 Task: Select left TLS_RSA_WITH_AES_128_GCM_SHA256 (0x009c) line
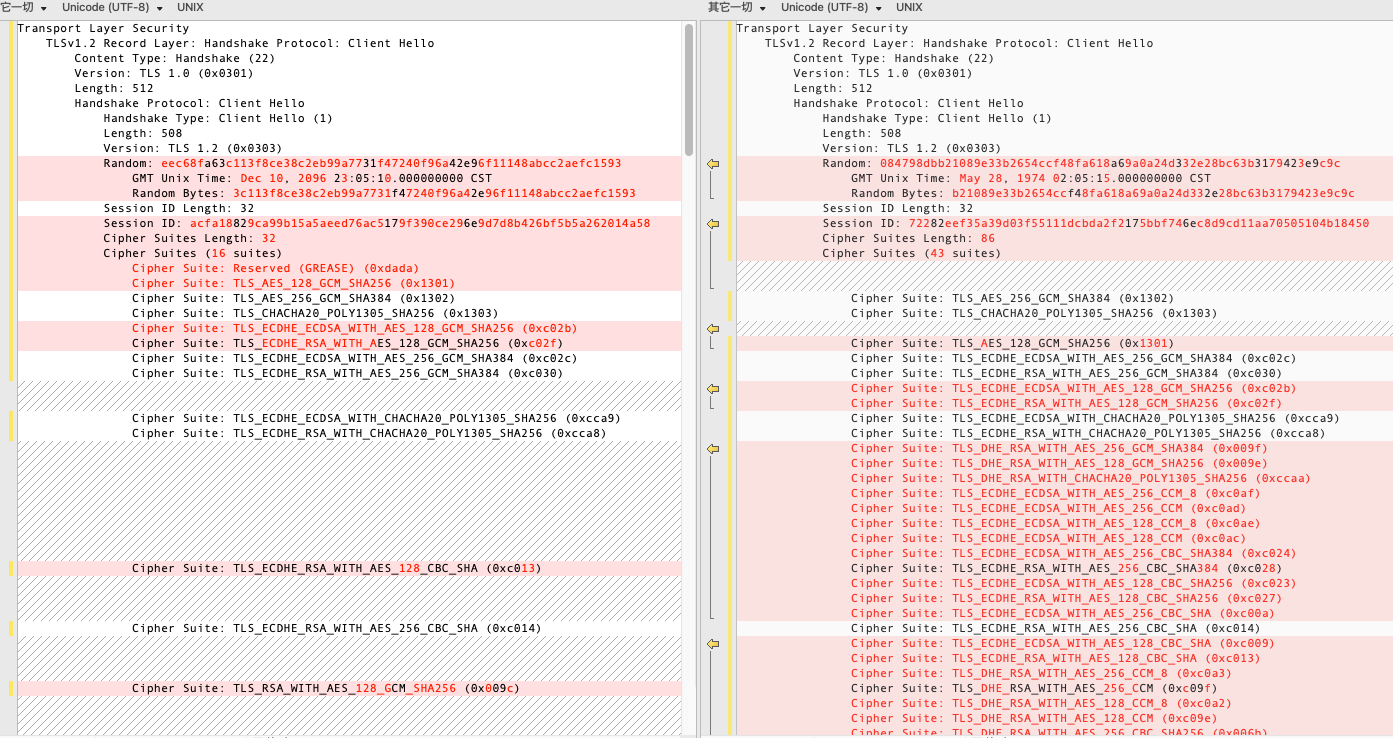[325, 688]
